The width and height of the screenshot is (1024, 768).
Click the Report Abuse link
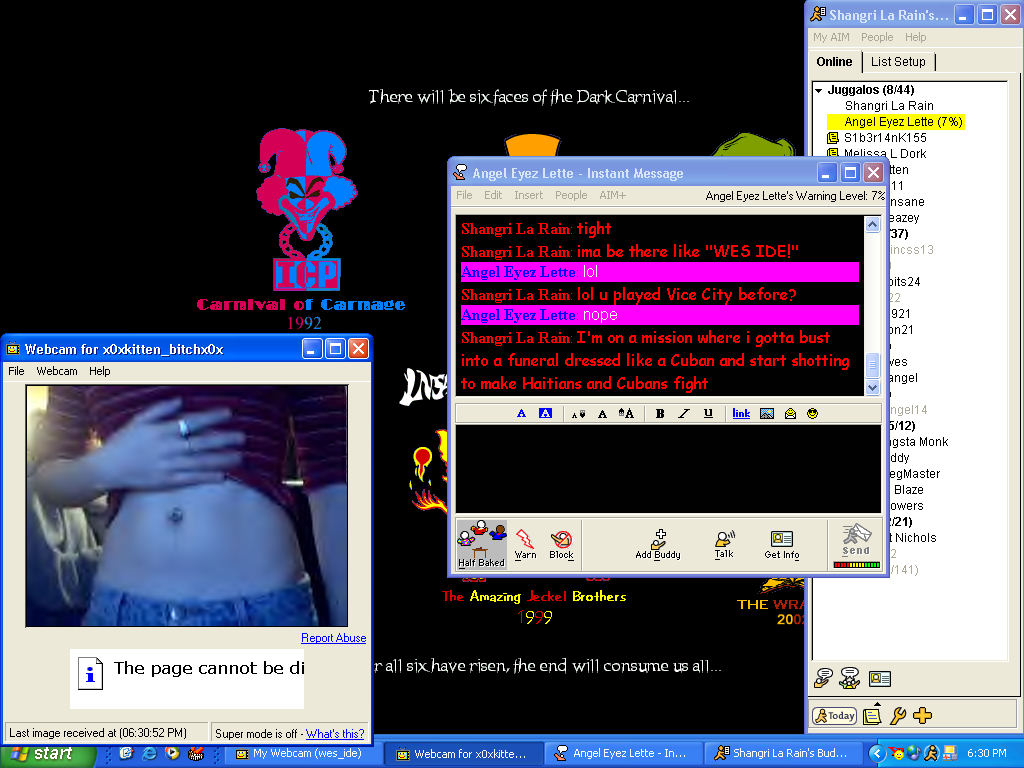click(333, 638)
